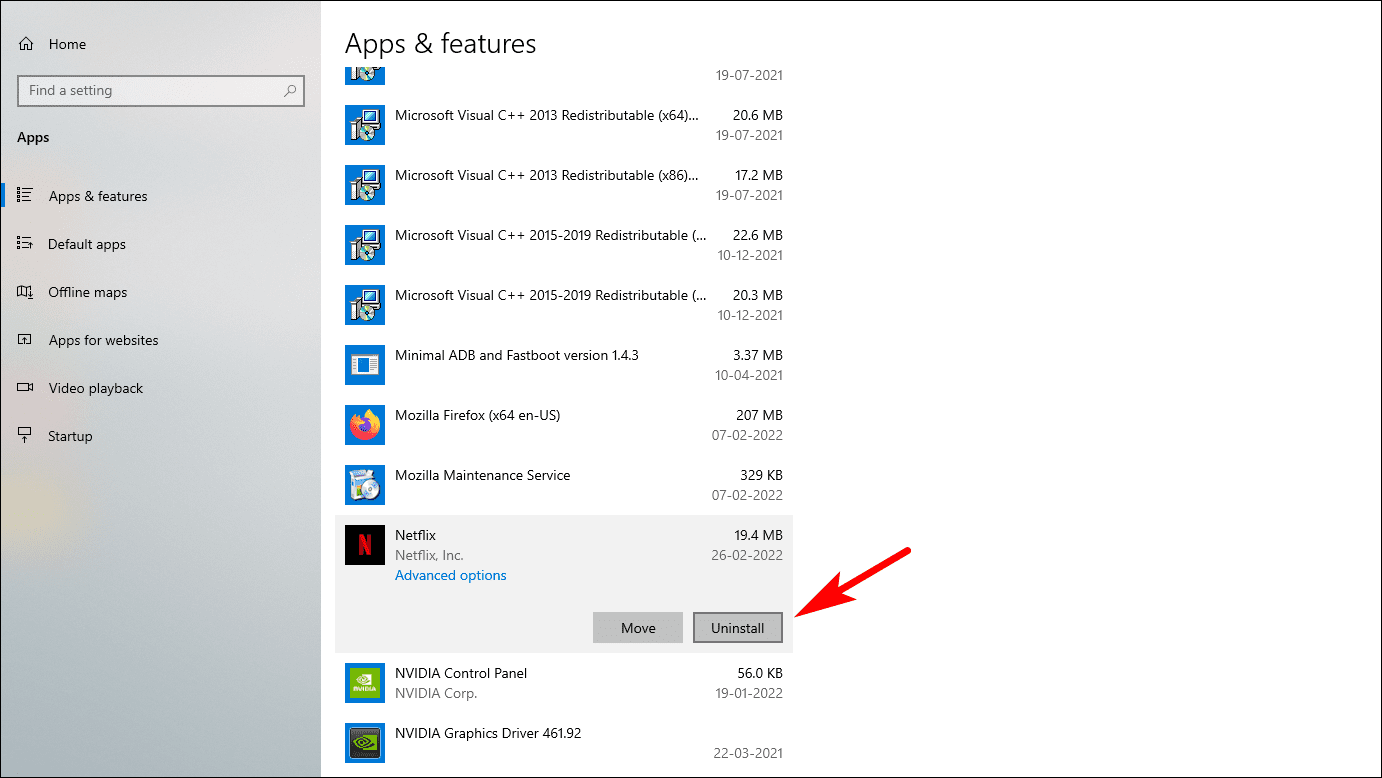
Task: Select Microsoft Visual C++ 2013 Redistributable (x86) entry
Action: pyautogui.click(x=564, y=185)
